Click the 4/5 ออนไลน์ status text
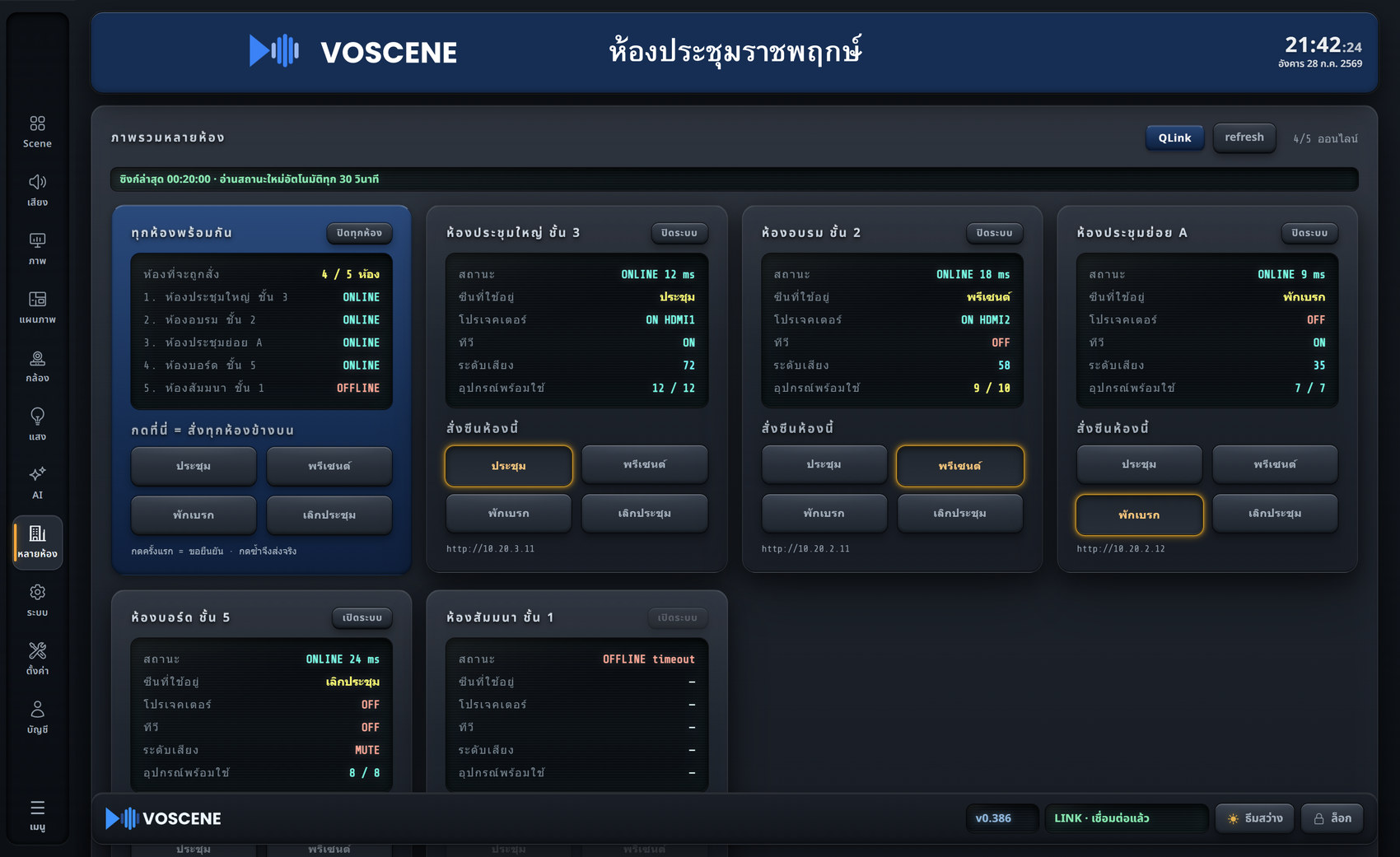 tap(1326, 139)
